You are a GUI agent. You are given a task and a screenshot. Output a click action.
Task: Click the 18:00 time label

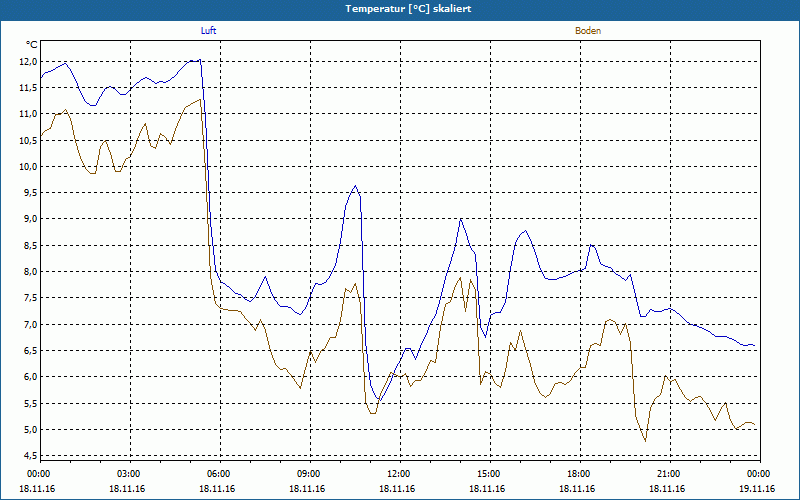(578, 474)
